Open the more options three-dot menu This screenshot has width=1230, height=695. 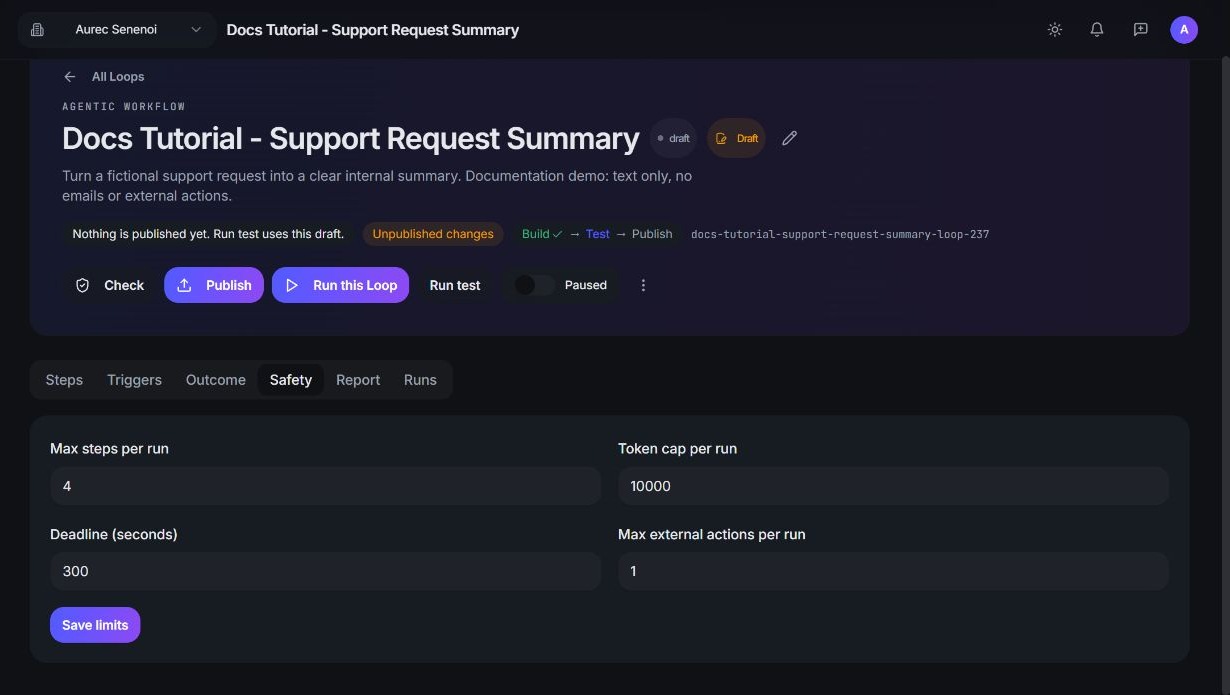click(643, 285)
